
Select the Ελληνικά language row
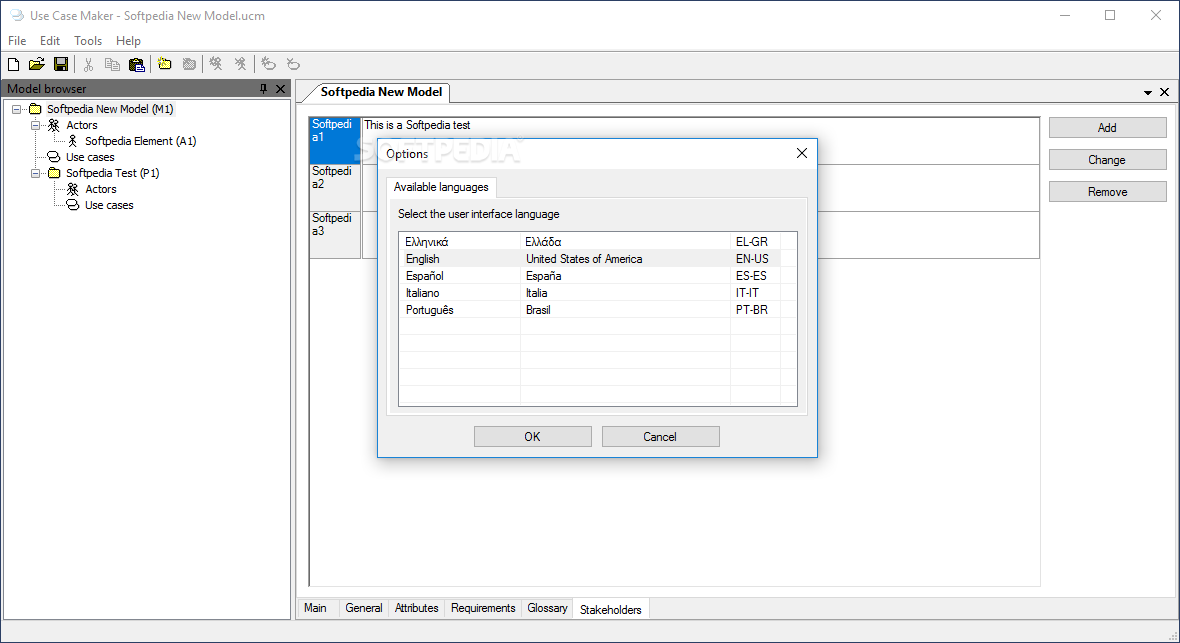(x=598, y=242)
